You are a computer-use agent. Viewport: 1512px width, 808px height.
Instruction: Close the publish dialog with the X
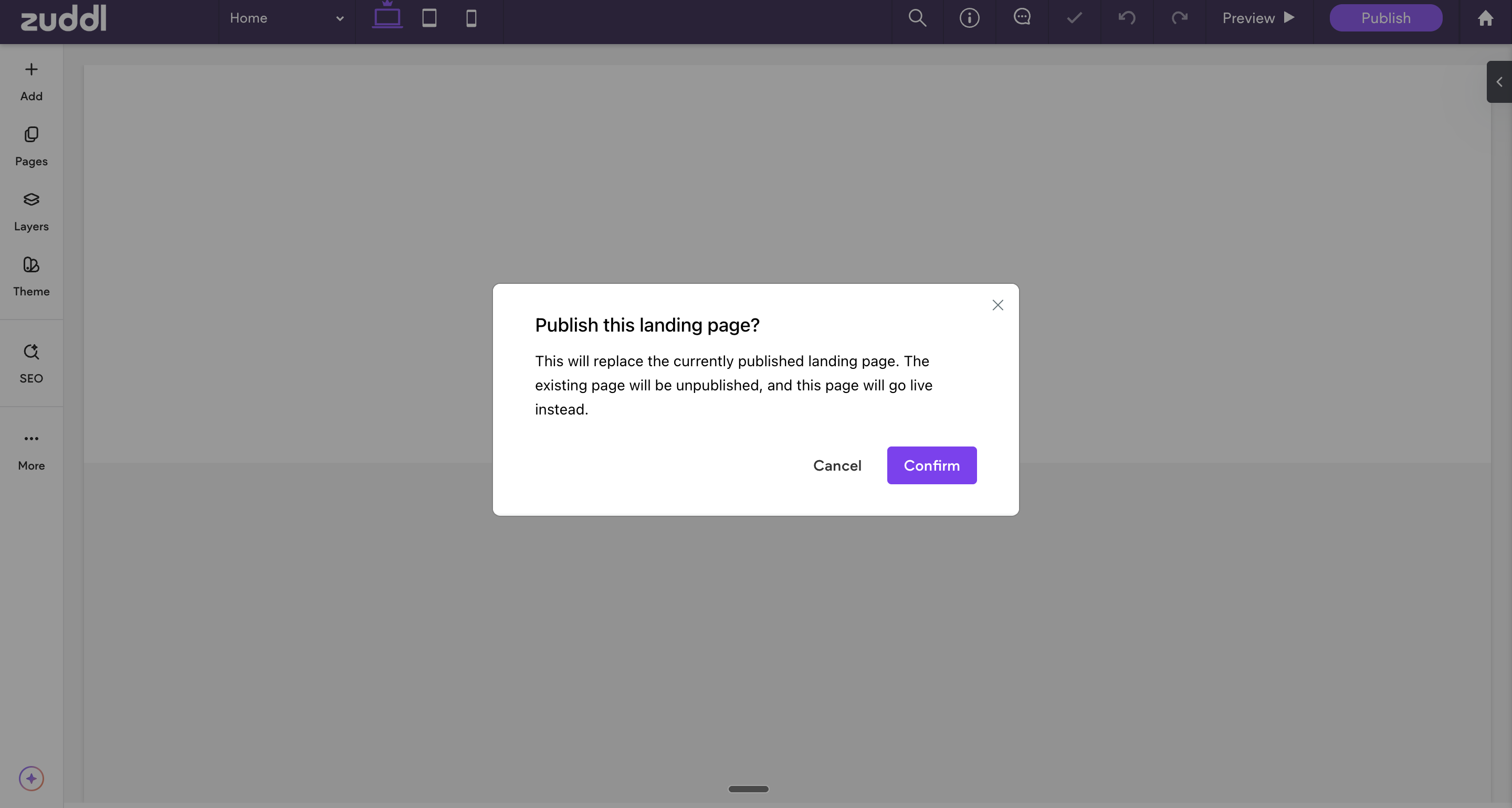tap(997, 305)
